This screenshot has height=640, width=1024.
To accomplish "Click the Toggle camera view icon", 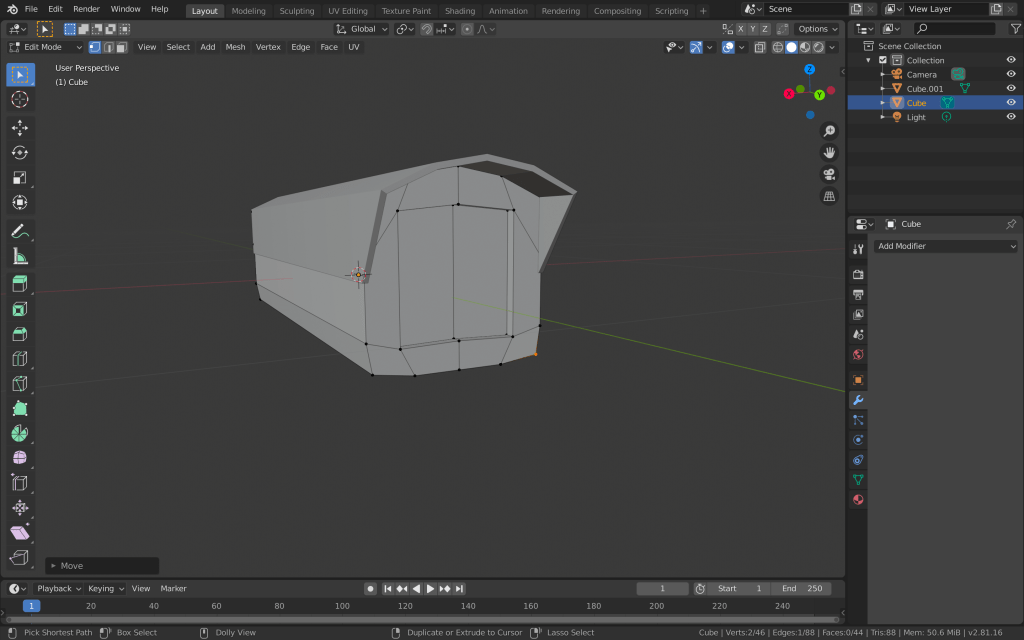I will (829, 174).
